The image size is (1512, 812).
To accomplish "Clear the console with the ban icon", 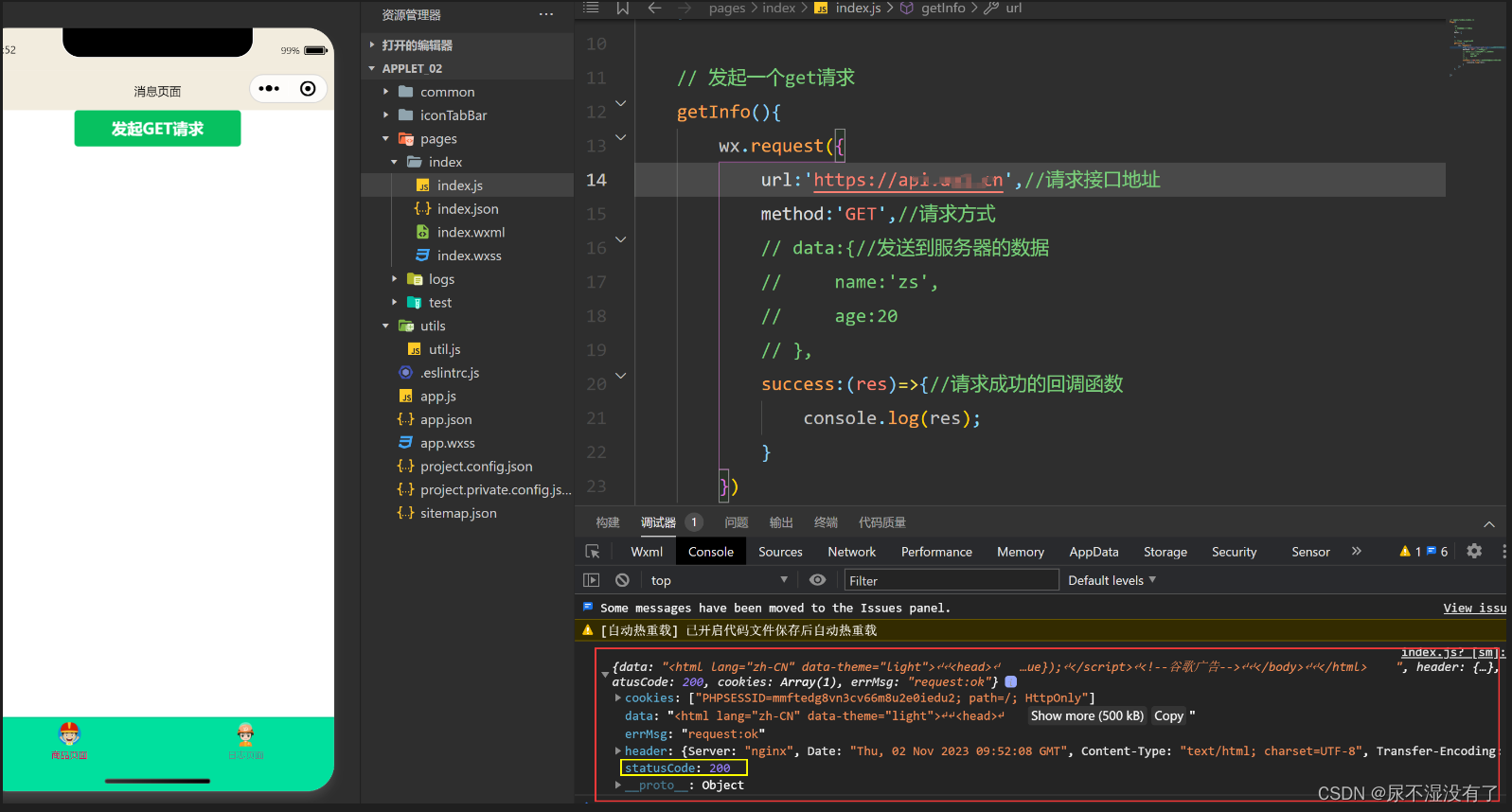I will coord(622,580).
